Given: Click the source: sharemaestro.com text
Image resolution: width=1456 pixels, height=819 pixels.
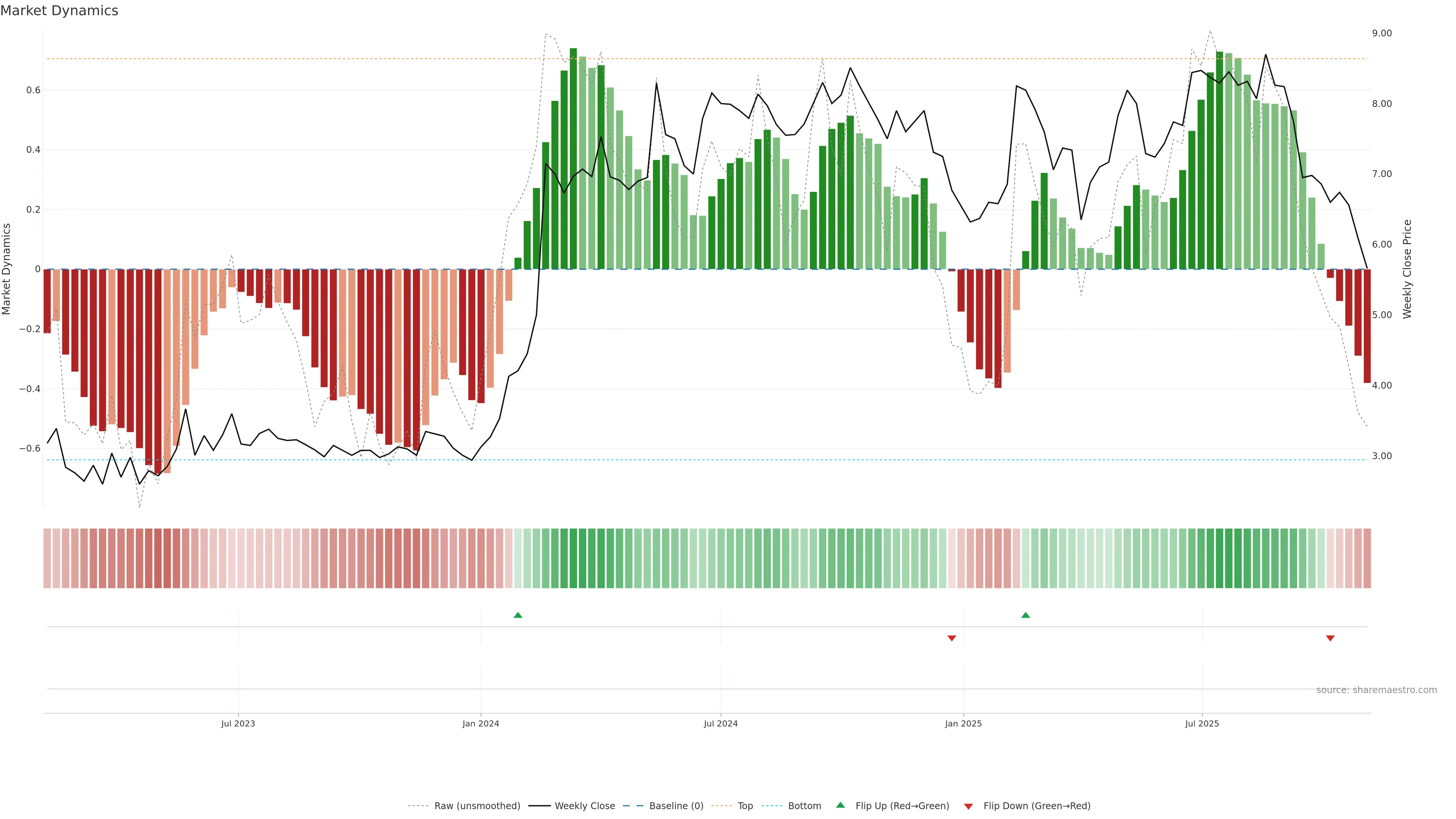Looking at the screenshot, I should click(1376, 690).
